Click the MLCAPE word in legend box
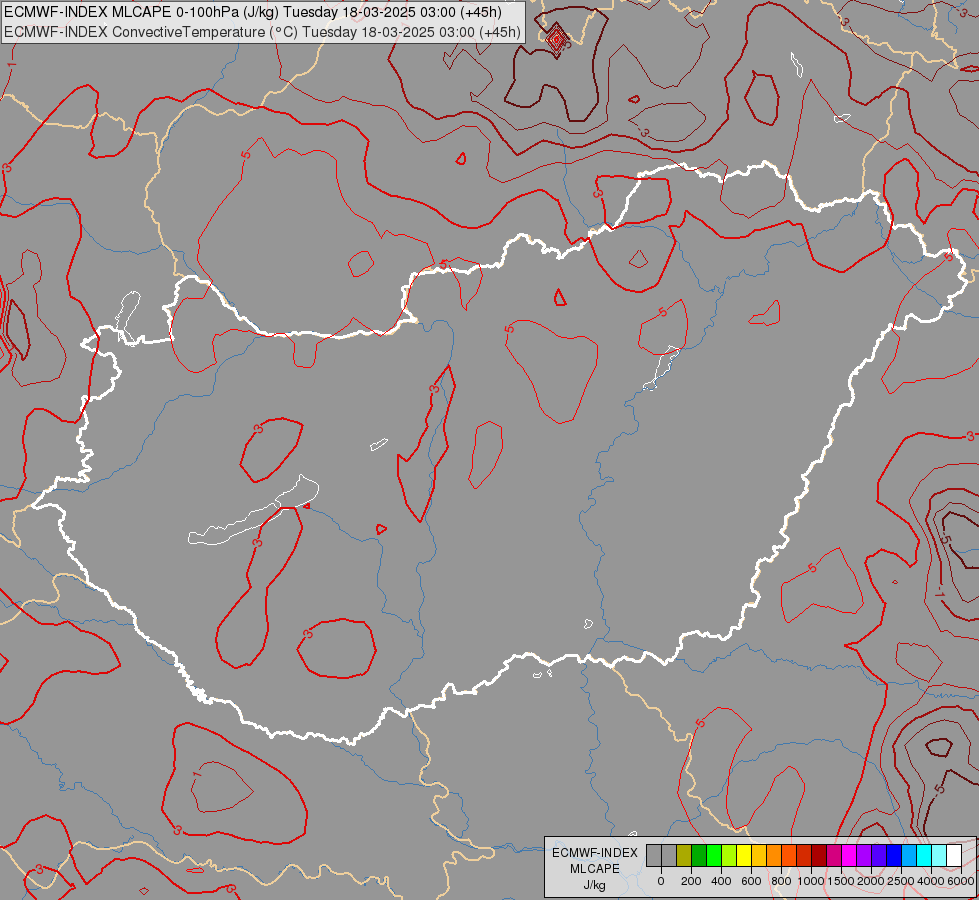 click(x=594, y=869)
